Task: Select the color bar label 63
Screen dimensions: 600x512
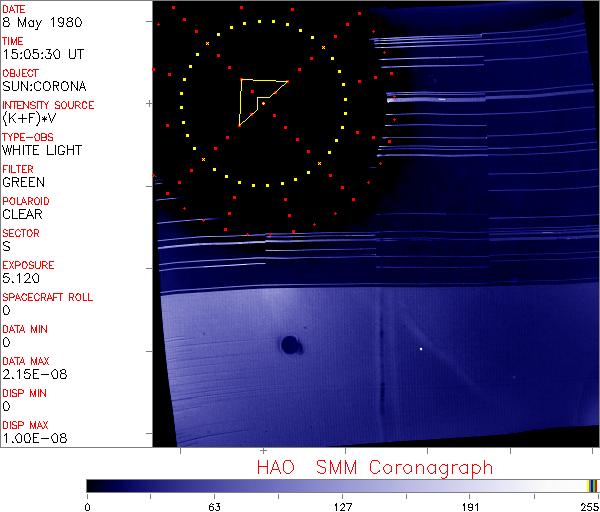Action: pos(214,506)
